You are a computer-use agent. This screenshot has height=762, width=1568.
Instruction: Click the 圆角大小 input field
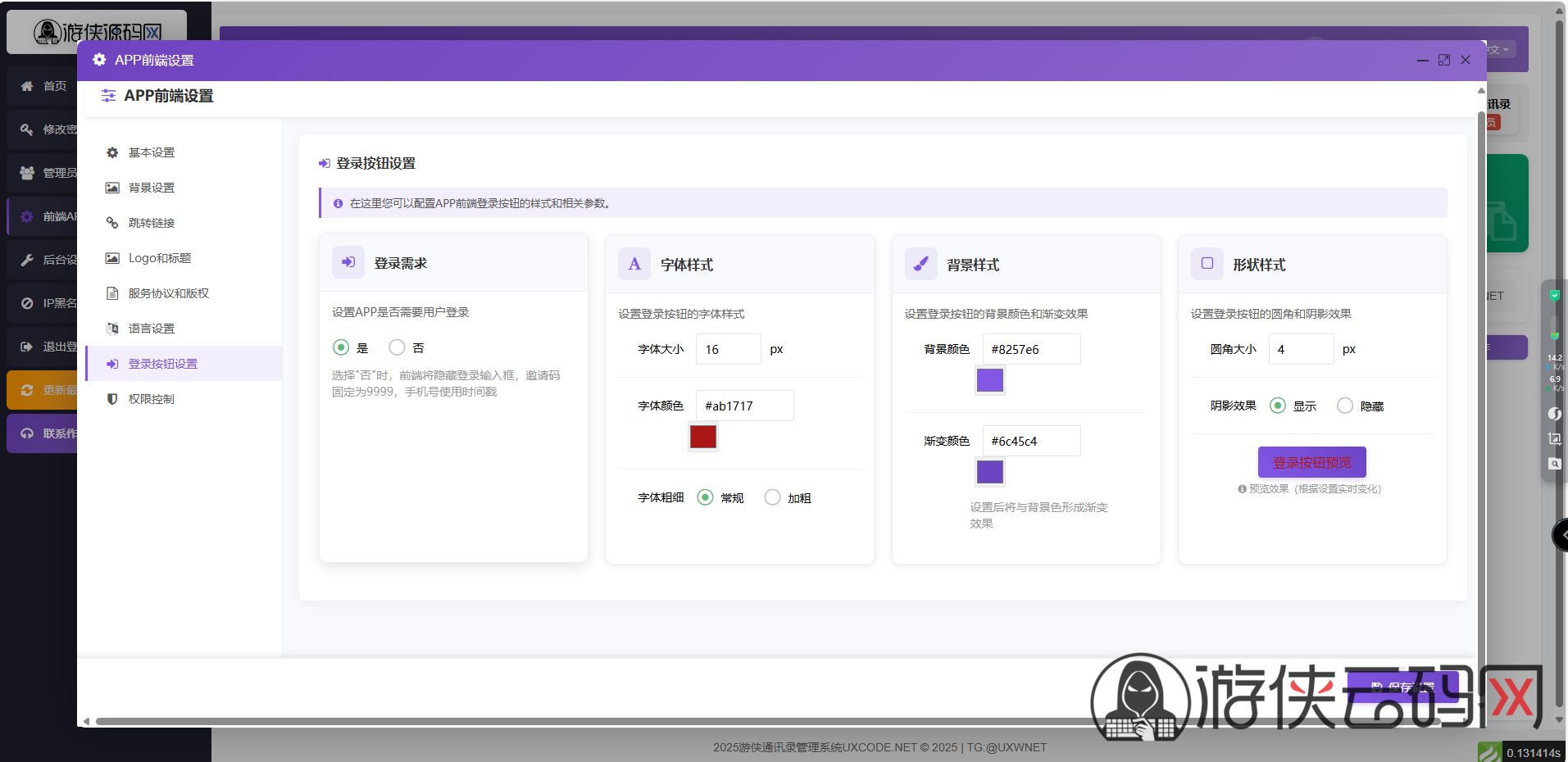(x=1301, y=349)
